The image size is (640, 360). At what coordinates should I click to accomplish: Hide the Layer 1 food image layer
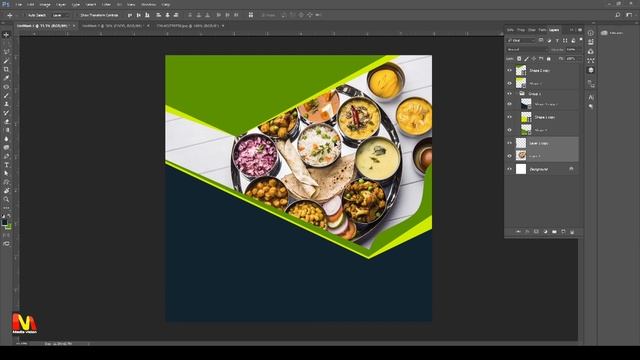509,156
